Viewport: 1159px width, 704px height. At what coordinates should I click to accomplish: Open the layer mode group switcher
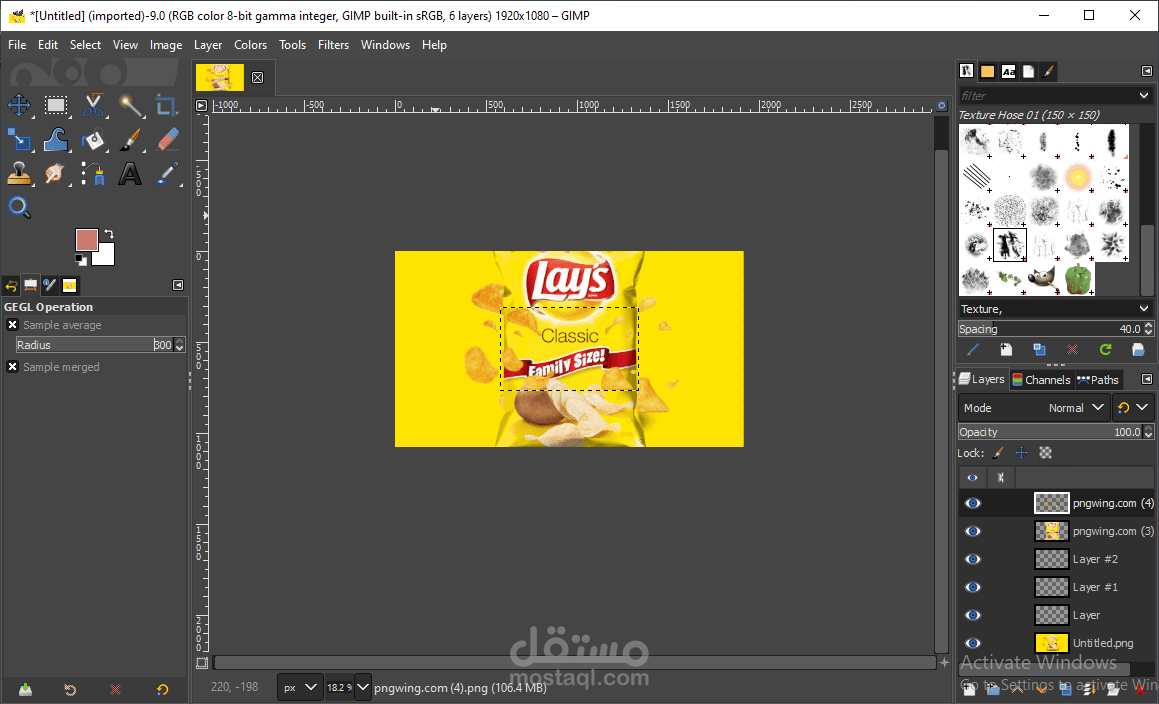(x=1132, y=407)
